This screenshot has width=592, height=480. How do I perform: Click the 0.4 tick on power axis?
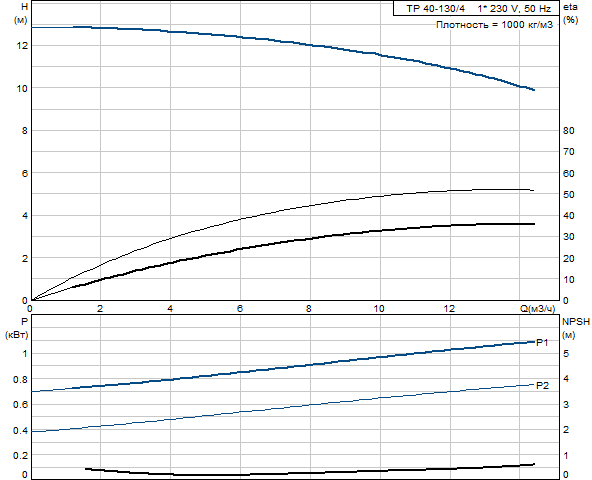coord(20,431)
